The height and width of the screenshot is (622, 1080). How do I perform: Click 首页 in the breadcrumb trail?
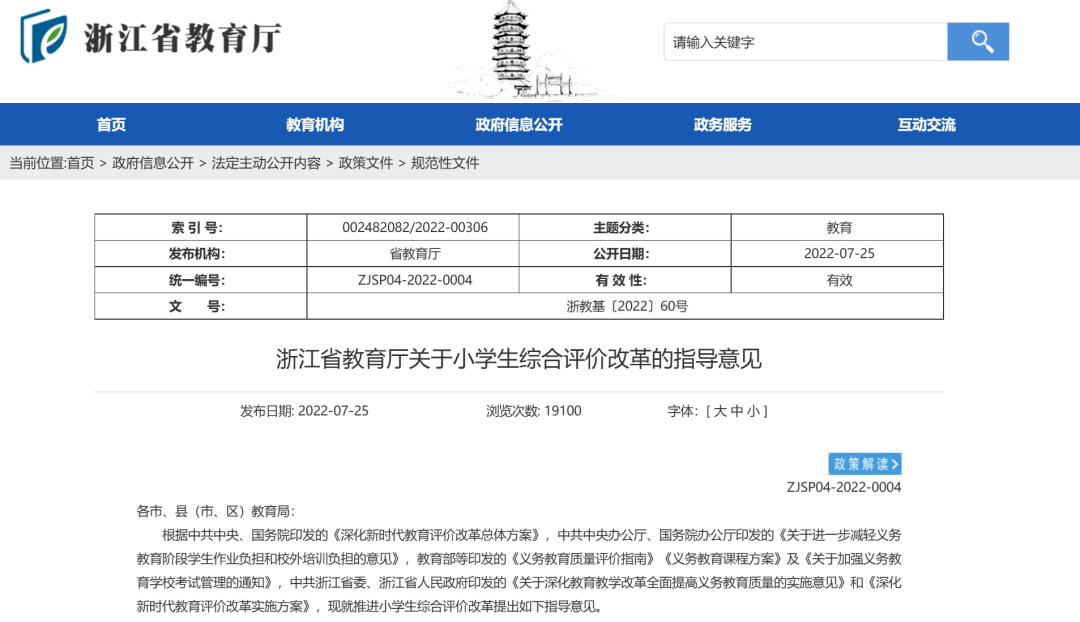80,163
